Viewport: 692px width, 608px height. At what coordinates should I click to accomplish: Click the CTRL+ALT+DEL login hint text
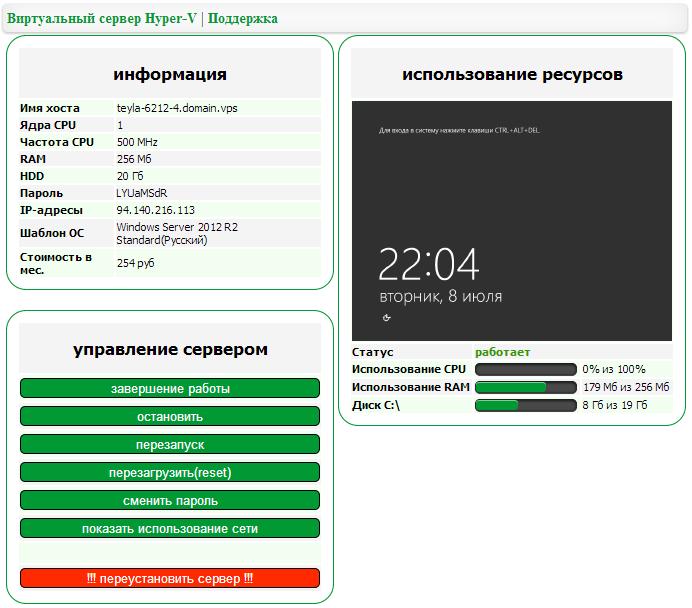pos(459,130)
